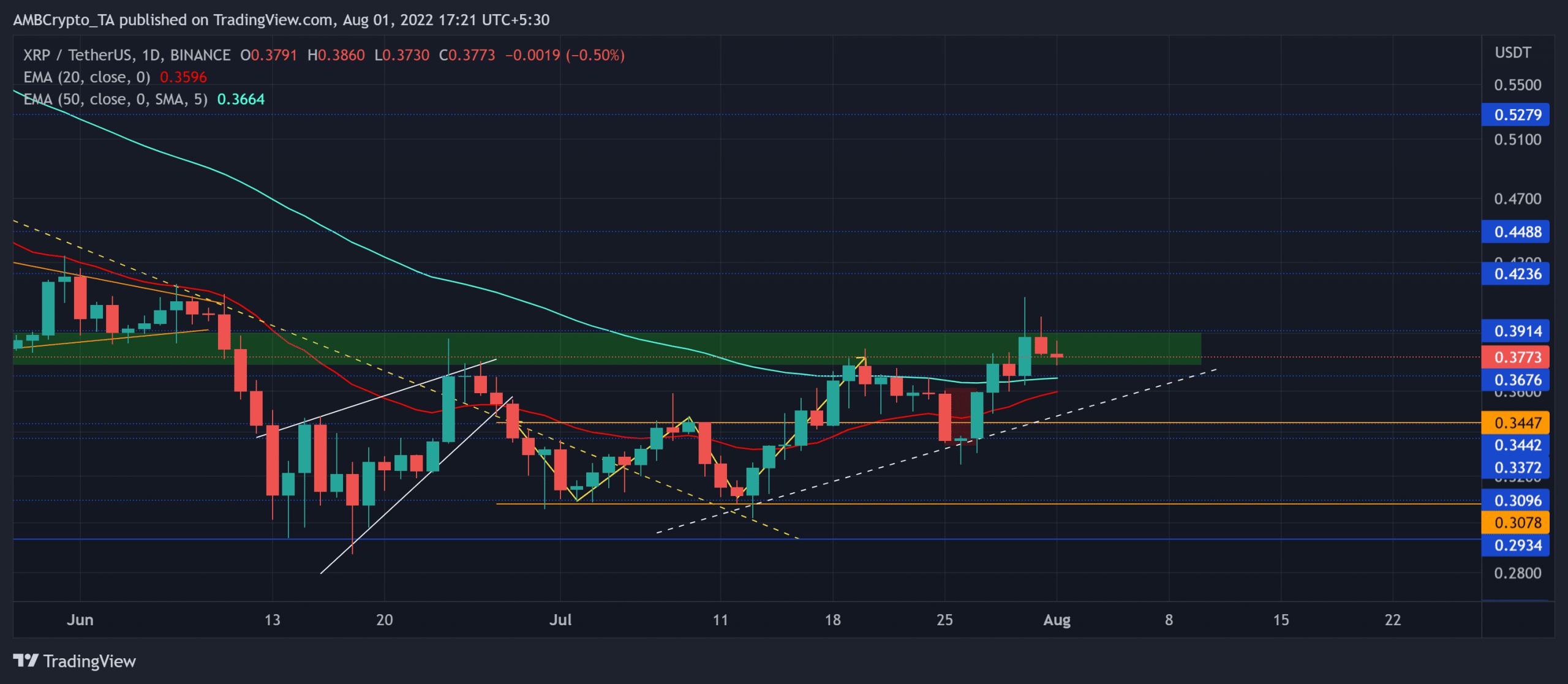Click the 0.2800 axis value
Screen dimensions: 1568x684
1517,573
